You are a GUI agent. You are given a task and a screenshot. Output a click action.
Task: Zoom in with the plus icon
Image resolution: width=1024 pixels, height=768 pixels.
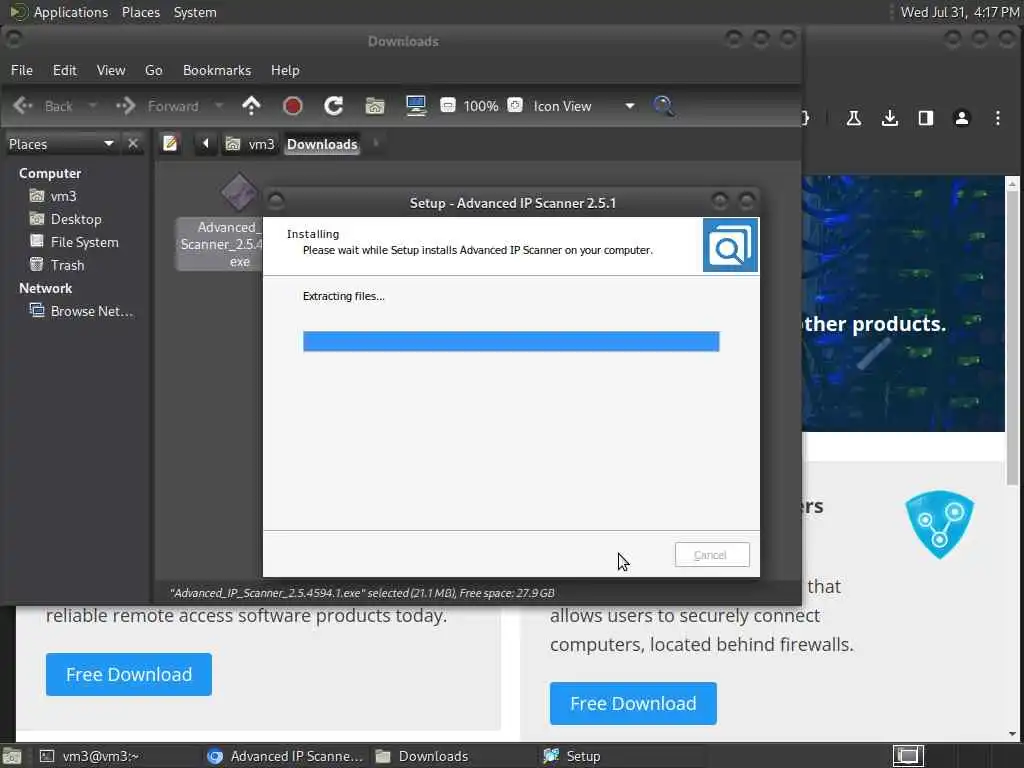tap(515, 105)
